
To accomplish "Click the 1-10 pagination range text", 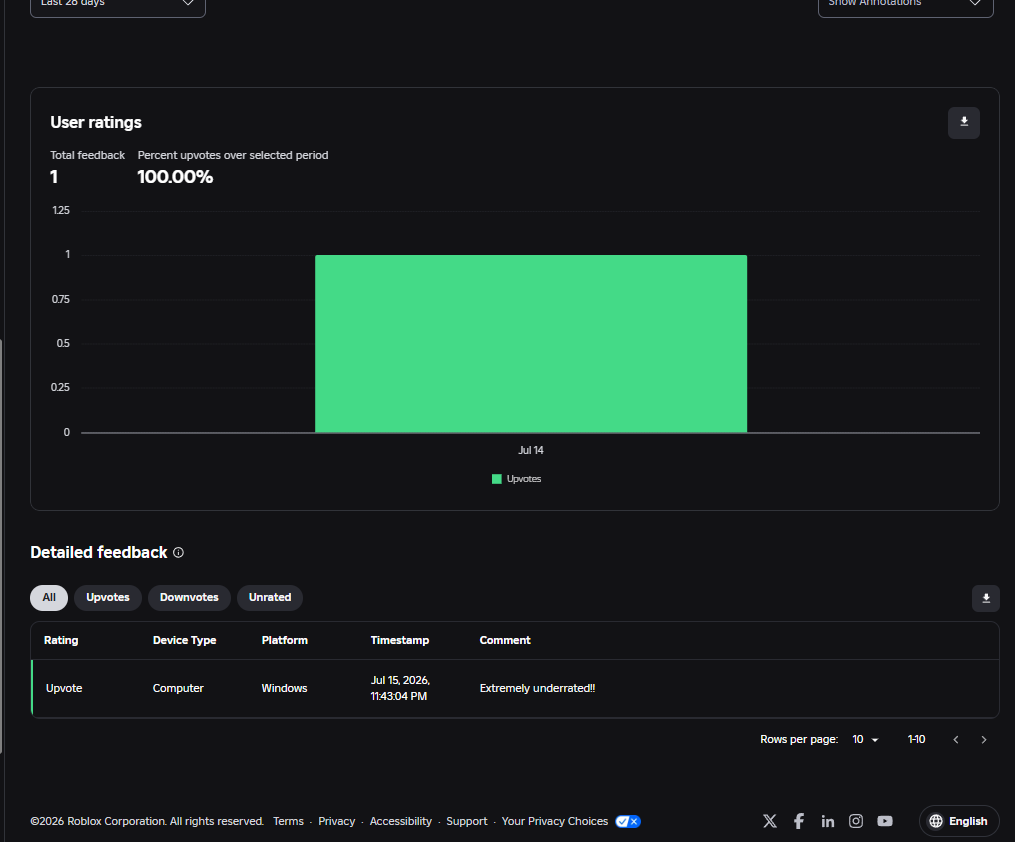I will 916,739.
